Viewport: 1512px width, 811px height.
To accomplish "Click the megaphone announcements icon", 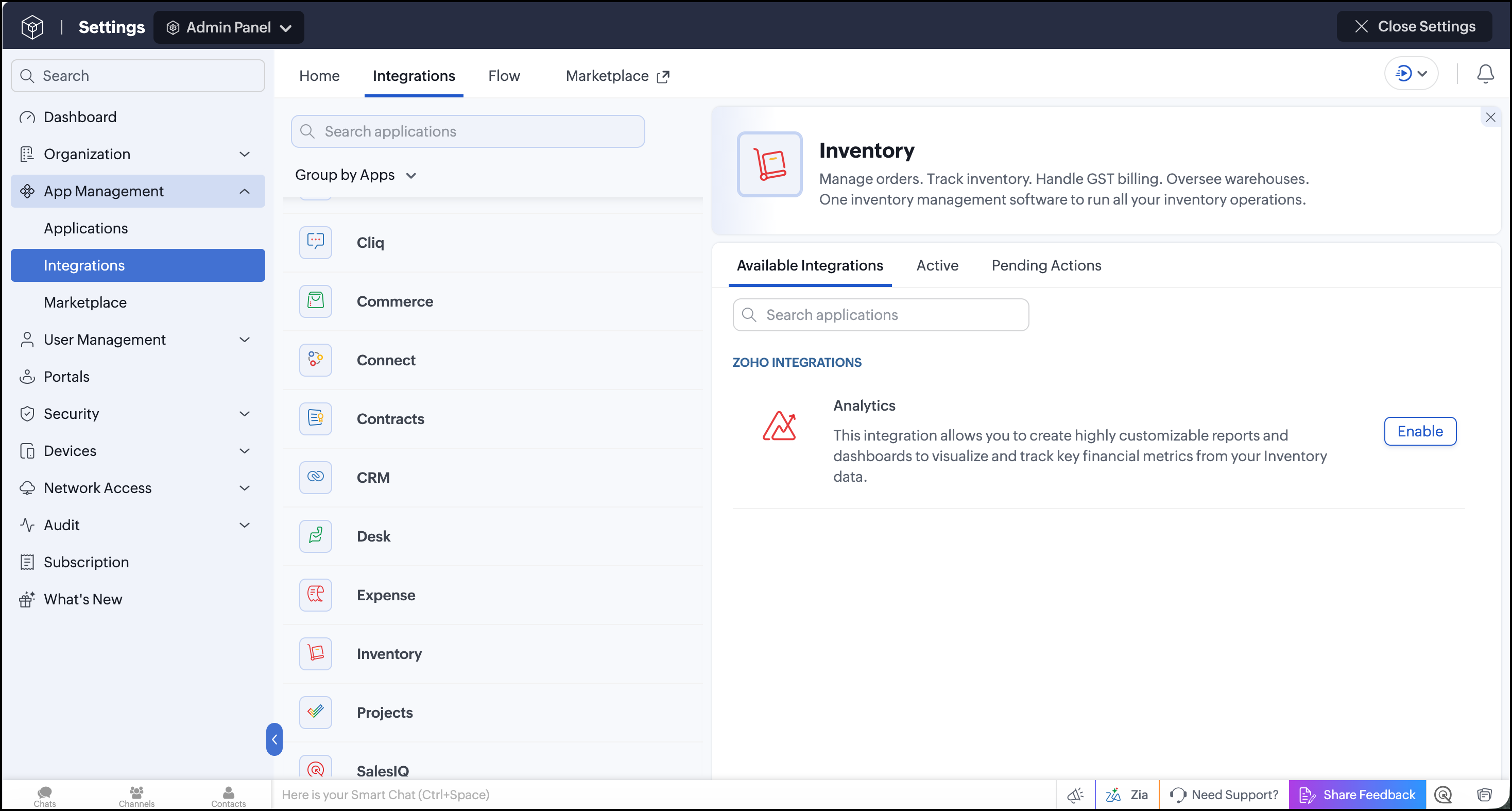I will tap(1075, 795).
